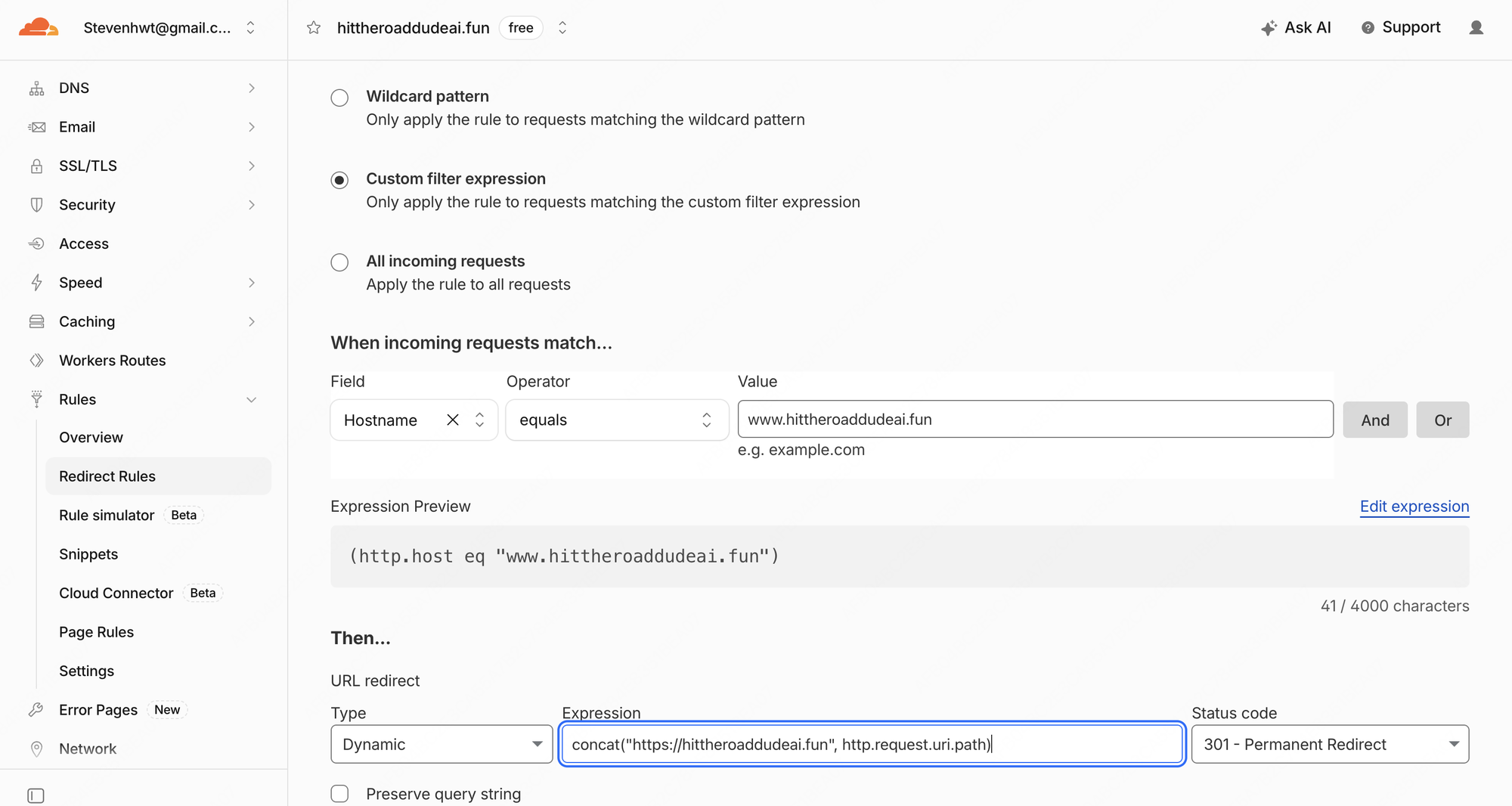Enable Preserve query string checkbox

[x=339, y=793]
